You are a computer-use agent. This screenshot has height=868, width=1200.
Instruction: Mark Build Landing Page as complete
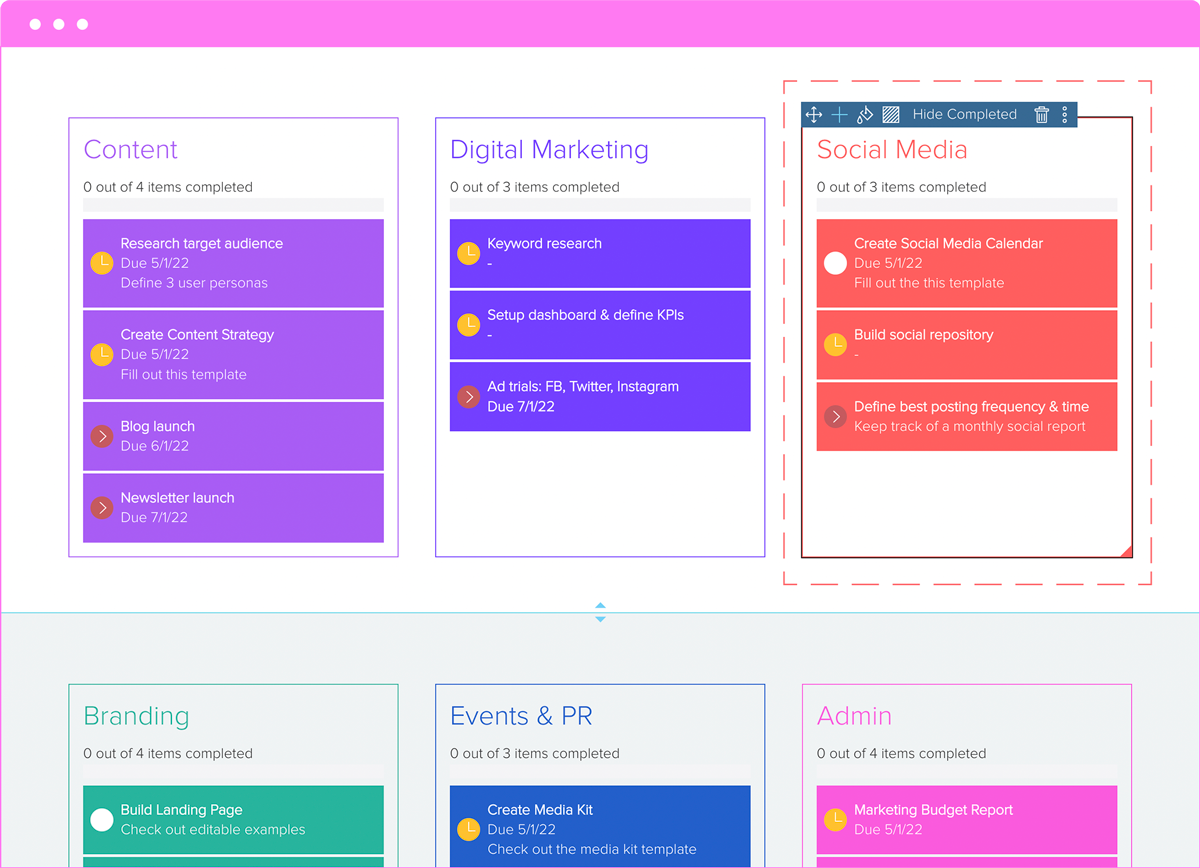pyautogui.click(x=102, y=820)
